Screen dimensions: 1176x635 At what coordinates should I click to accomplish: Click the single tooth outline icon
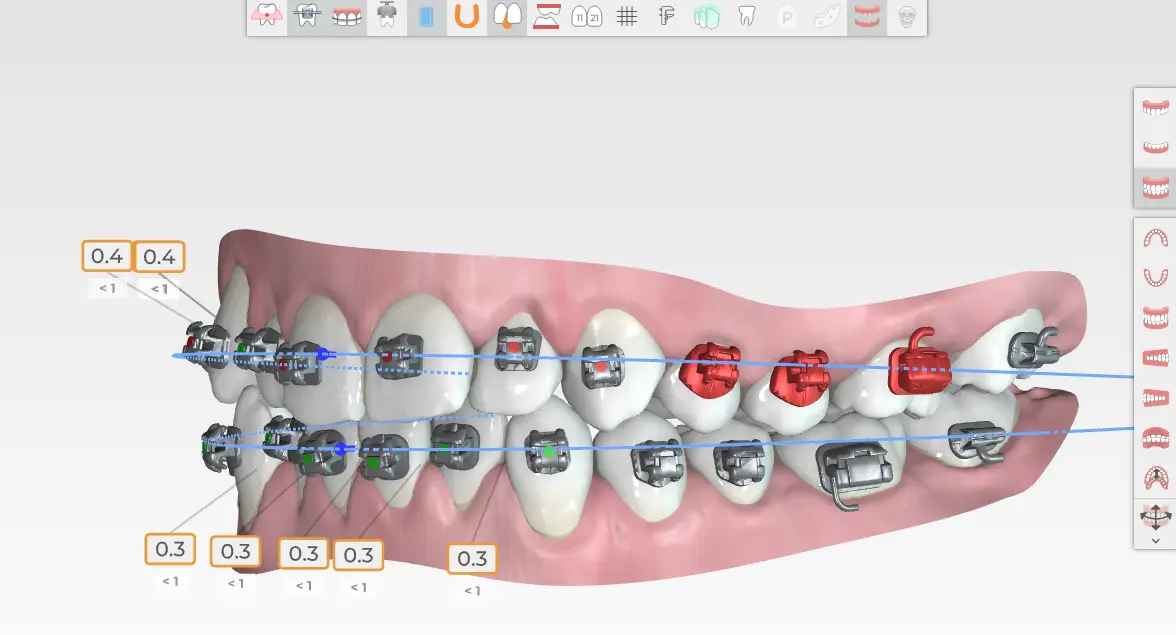coord(747,17)
